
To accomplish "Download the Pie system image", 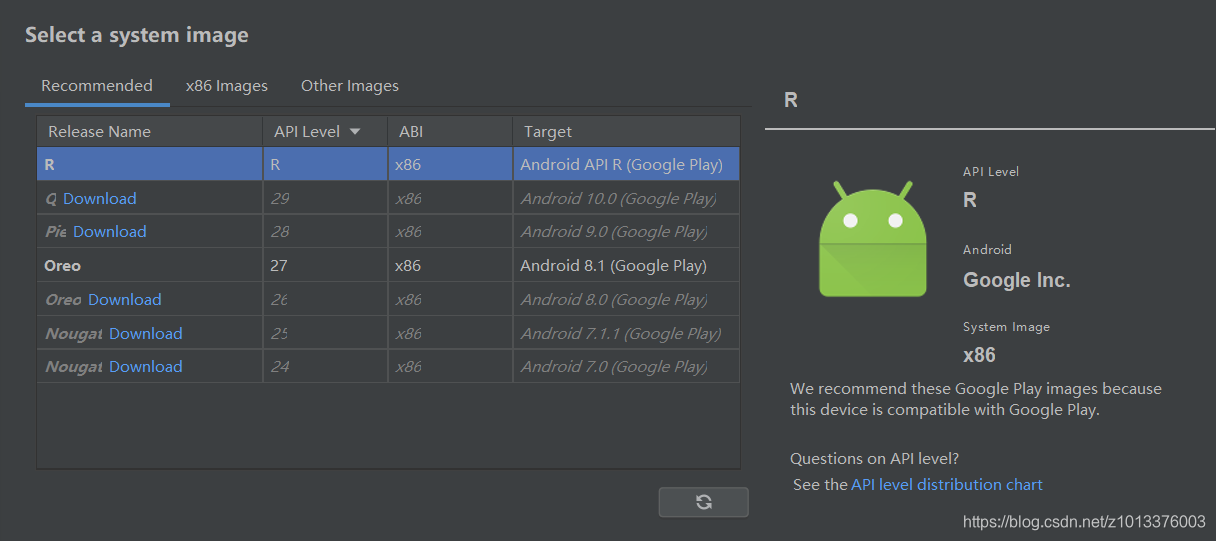I will tap(110, 231).
